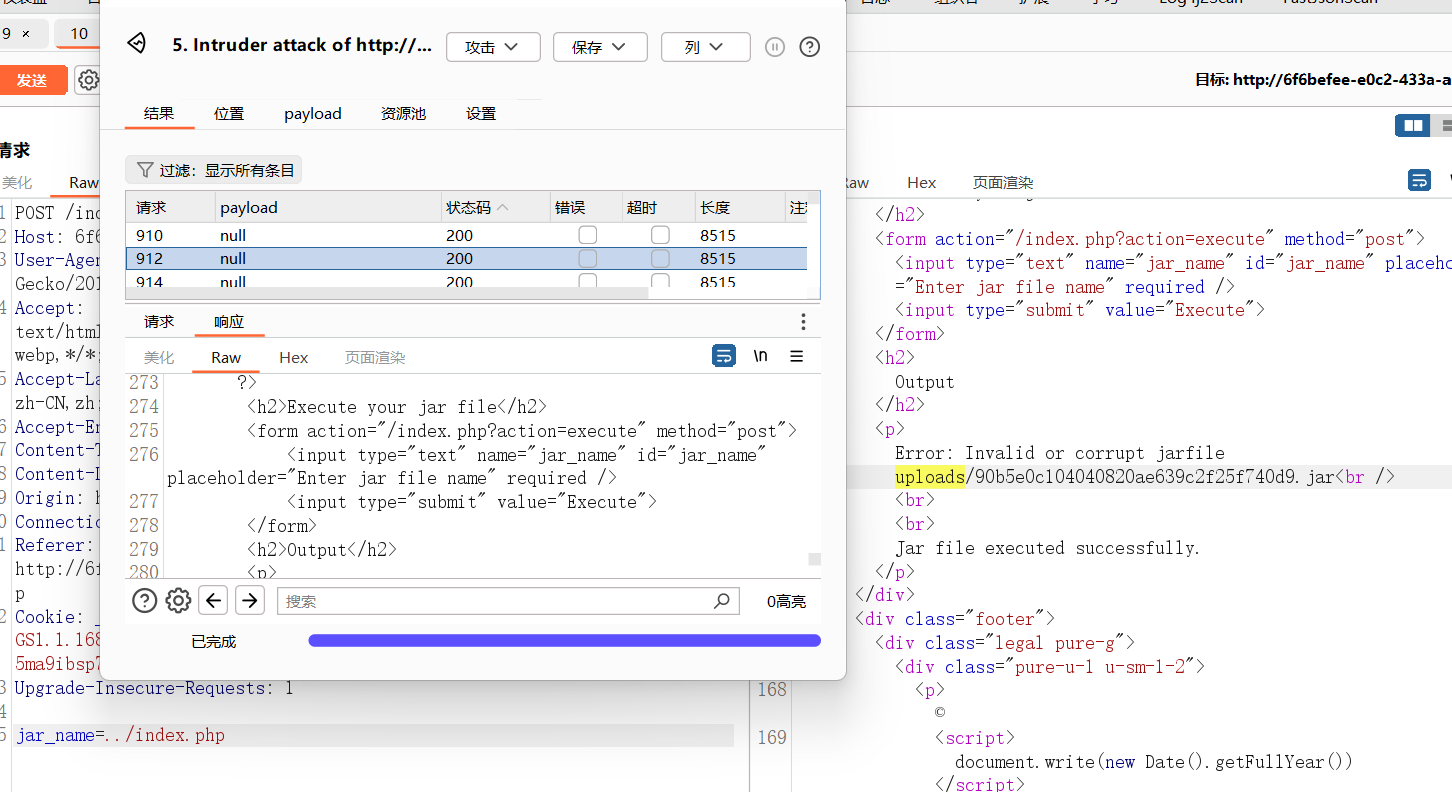The height and width of the screenshot is (792, 1452).
Task: Sort by the 超时 column header
Action: (659, 208)
